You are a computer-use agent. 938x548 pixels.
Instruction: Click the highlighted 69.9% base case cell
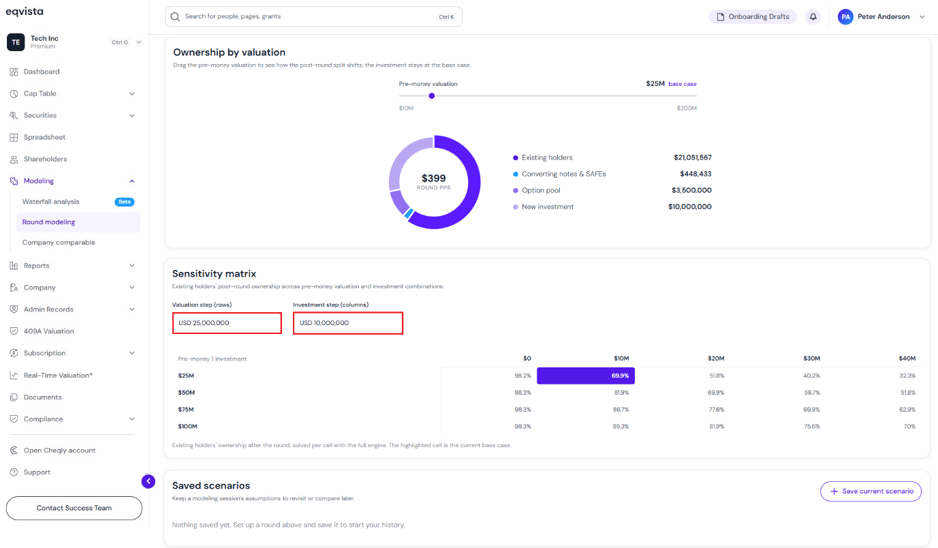tap(586, 376)
